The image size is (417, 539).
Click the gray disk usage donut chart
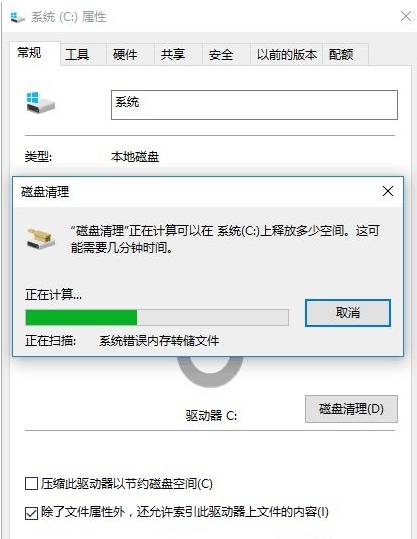pyautogui.click(x=210, y=371)
